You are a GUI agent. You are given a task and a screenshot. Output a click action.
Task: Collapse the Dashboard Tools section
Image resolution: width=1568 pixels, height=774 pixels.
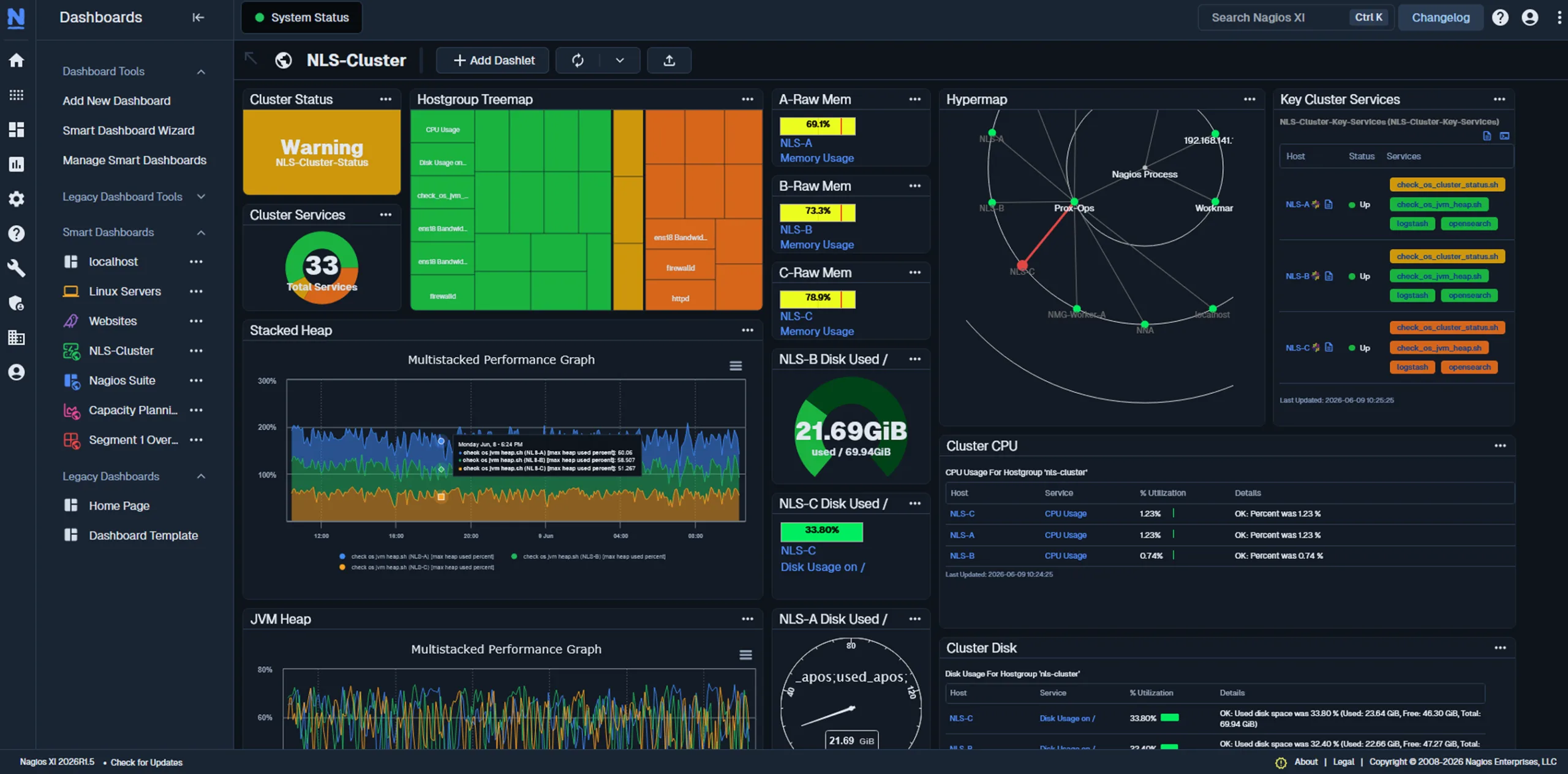[x=201, y=72]
